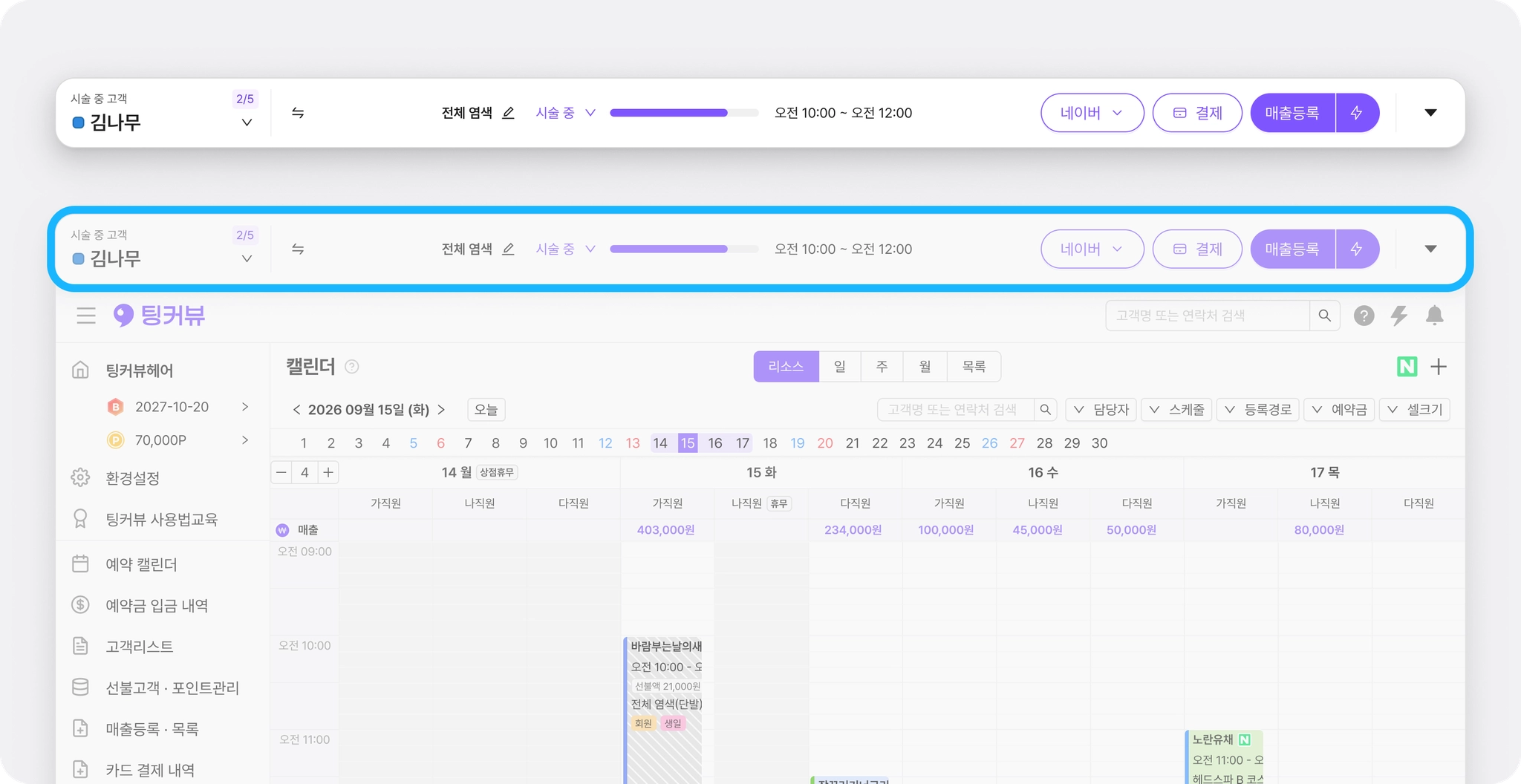Click the gray lightning icon in header
The image size is (1521, 784).
[x=1399, y=316]
